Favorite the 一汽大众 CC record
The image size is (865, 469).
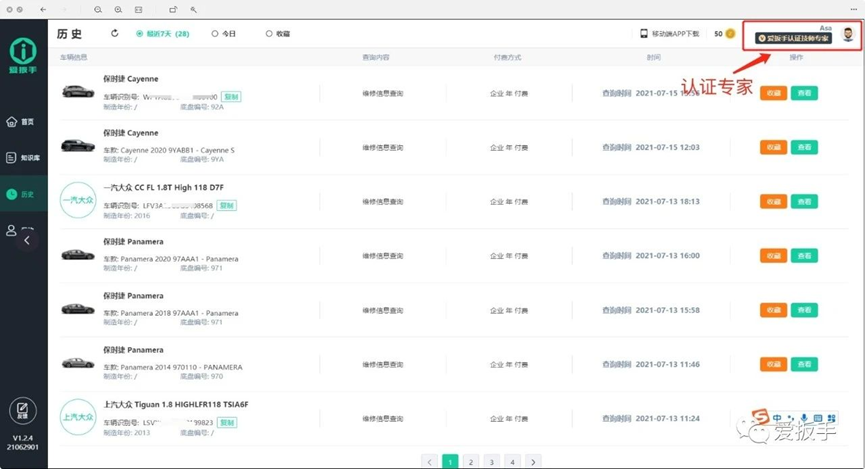[773, 201]
